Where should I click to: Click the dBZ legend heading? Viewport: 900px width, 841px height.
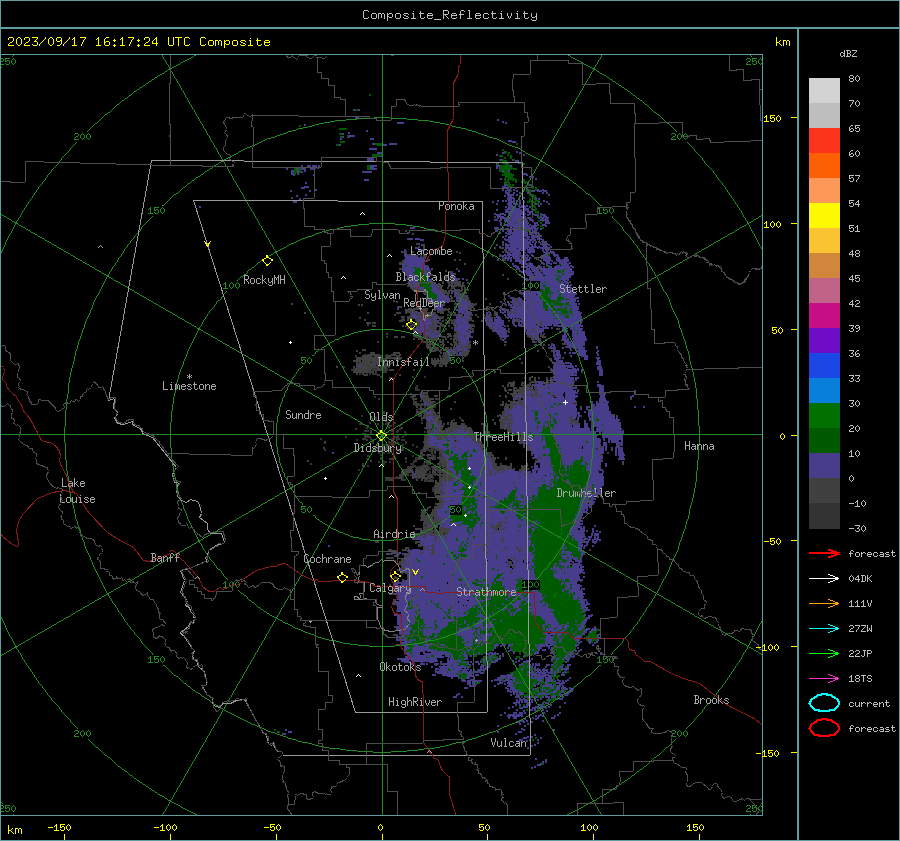pyautogui.click(x=848, y=53)
